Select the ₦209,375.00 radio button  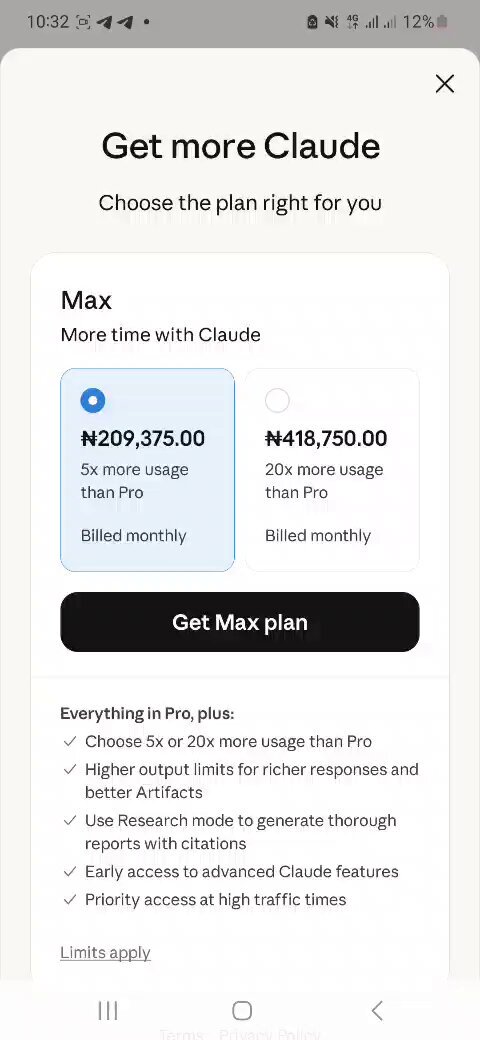93,401
